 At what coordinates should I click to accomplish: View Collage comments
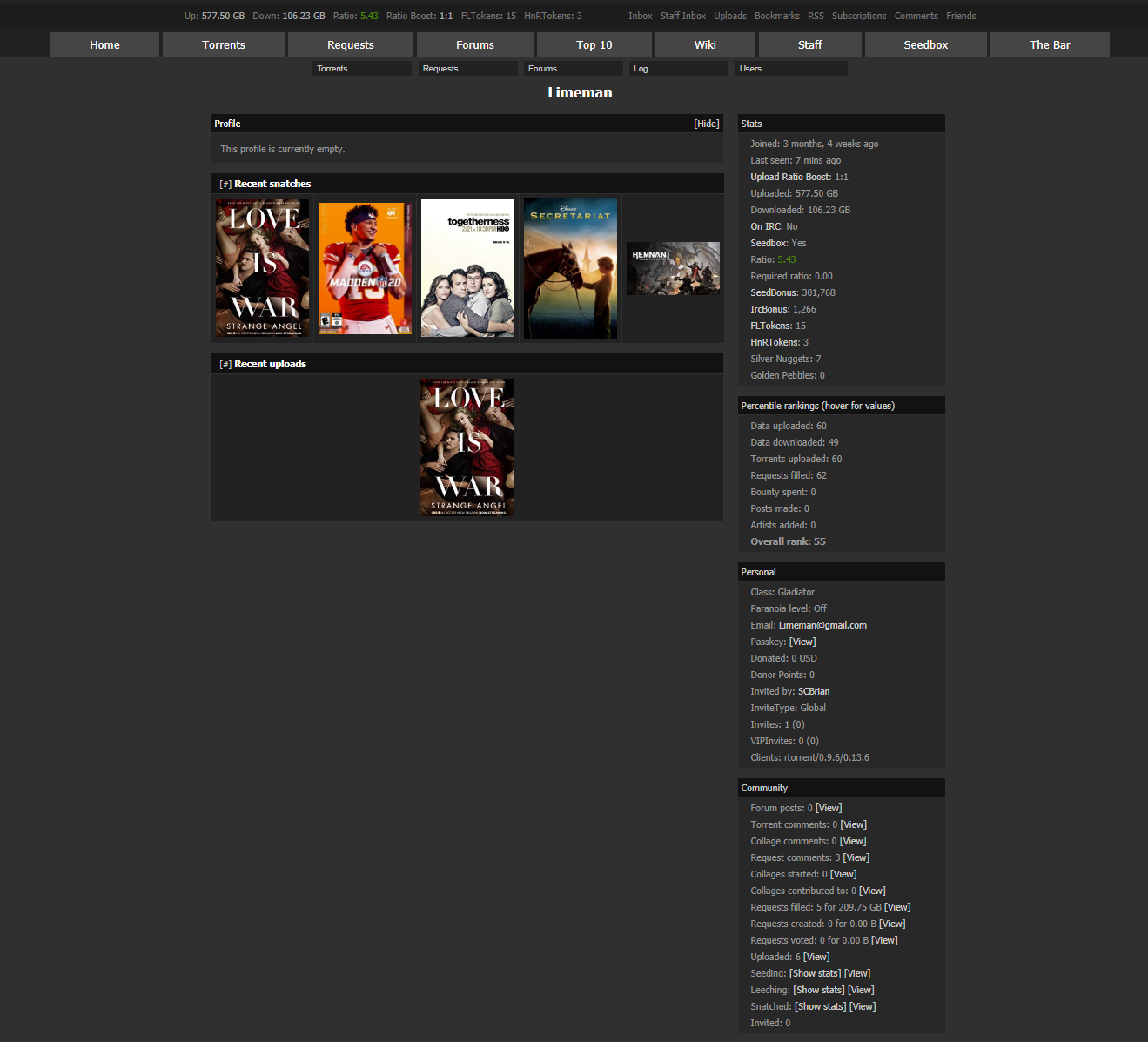tap(853, 841)
